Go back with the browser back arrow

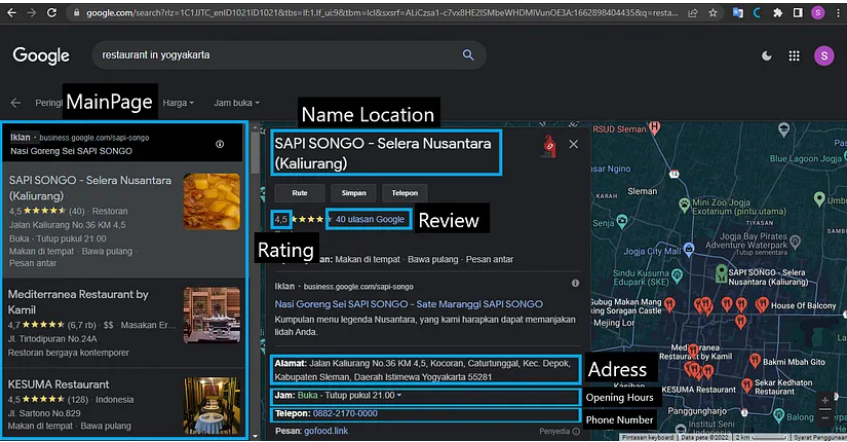pyautogui.click(x=11, y=12)
